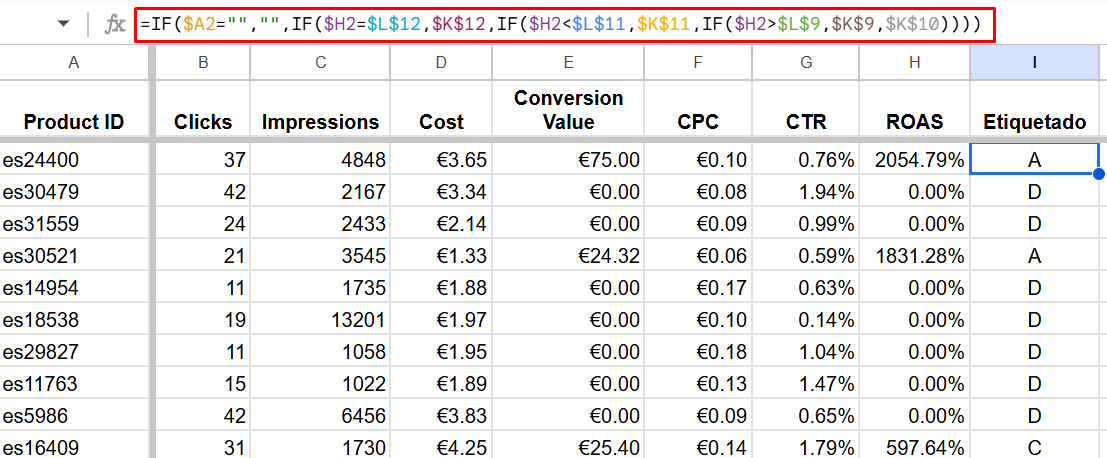Select the cell containing es24400
Viewport: 1107px width, 458px height.
click(x=73, y=159)
